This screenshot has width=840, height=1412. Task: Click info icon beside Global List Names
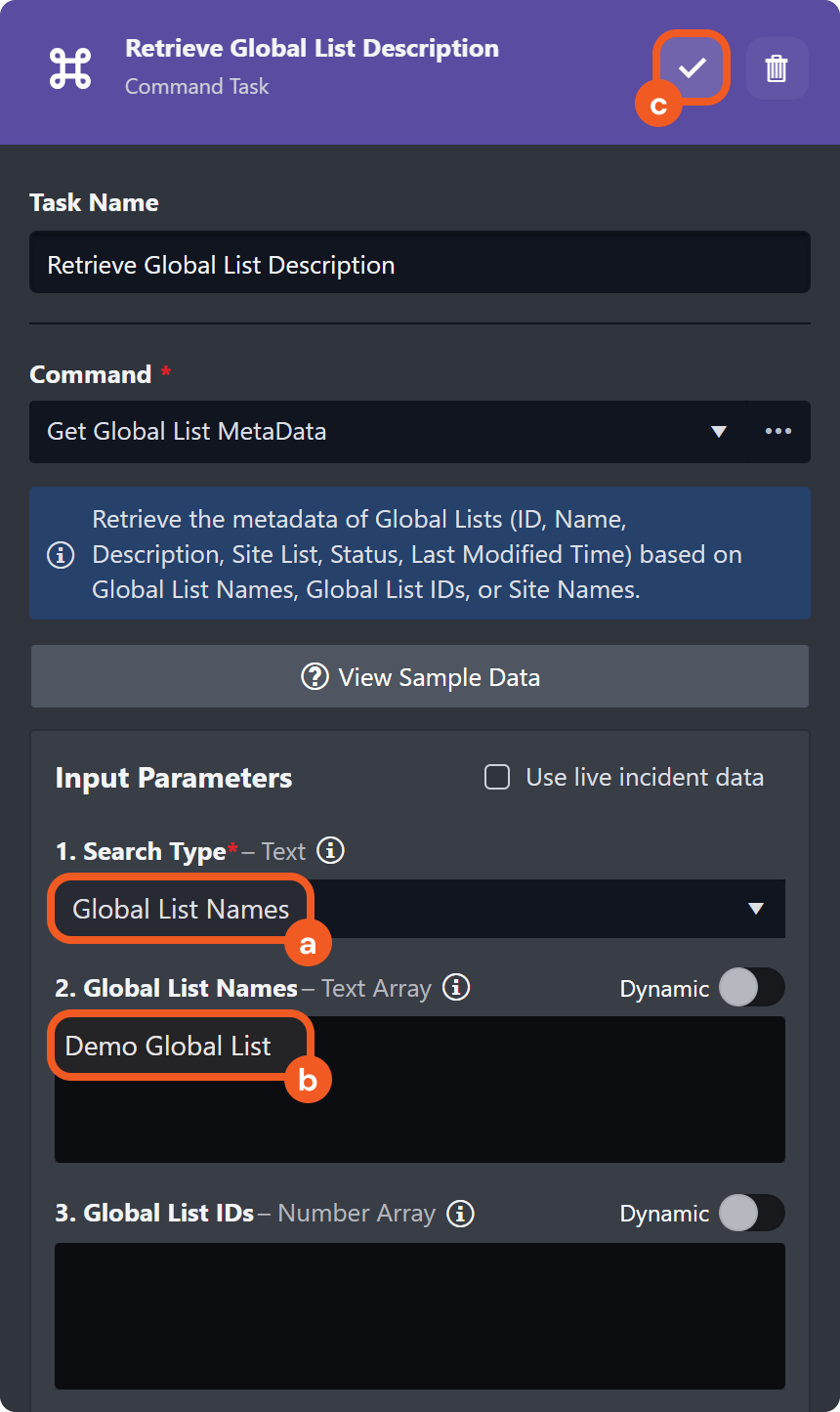[x=456, y=988]
